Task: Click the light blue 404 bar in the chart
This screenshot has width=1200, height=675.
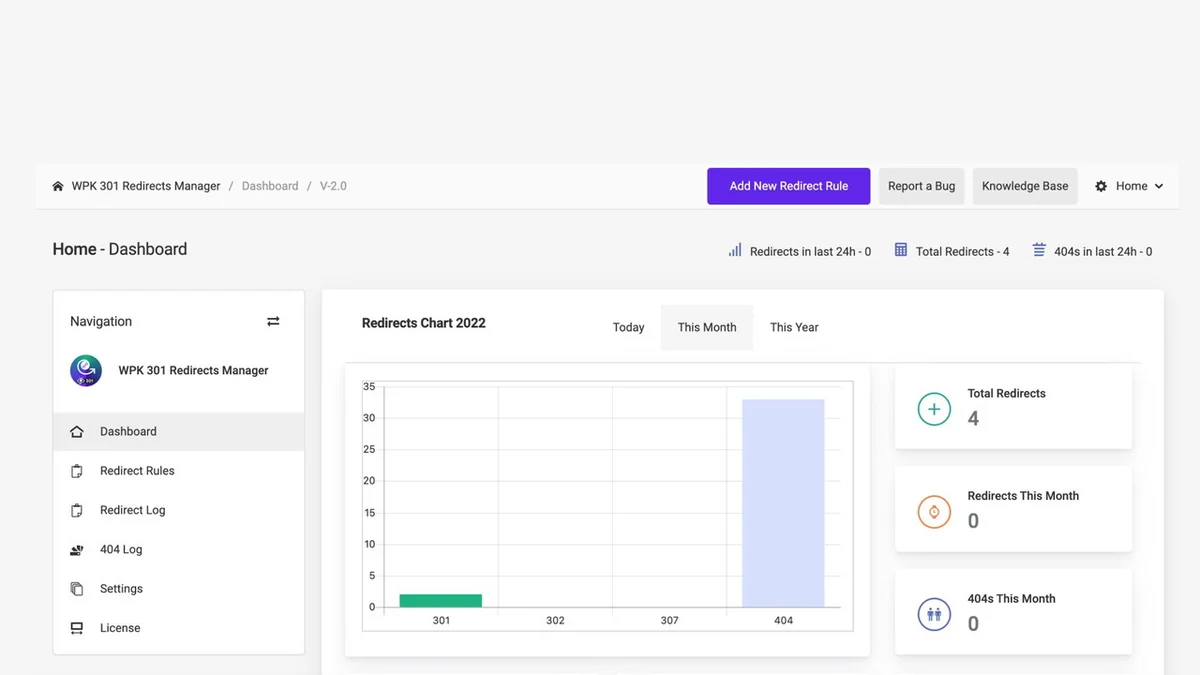Action: tap(783, 503)
